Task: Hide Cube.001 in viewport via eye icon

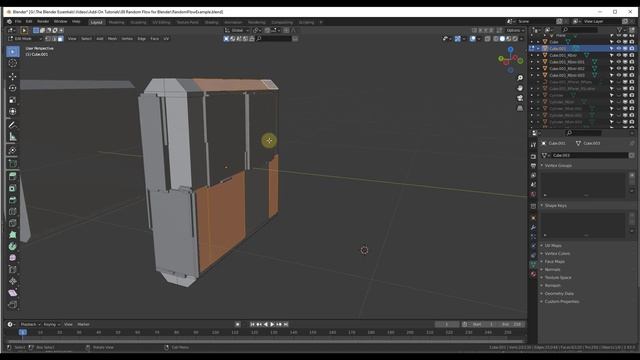Action: [619, 49]
